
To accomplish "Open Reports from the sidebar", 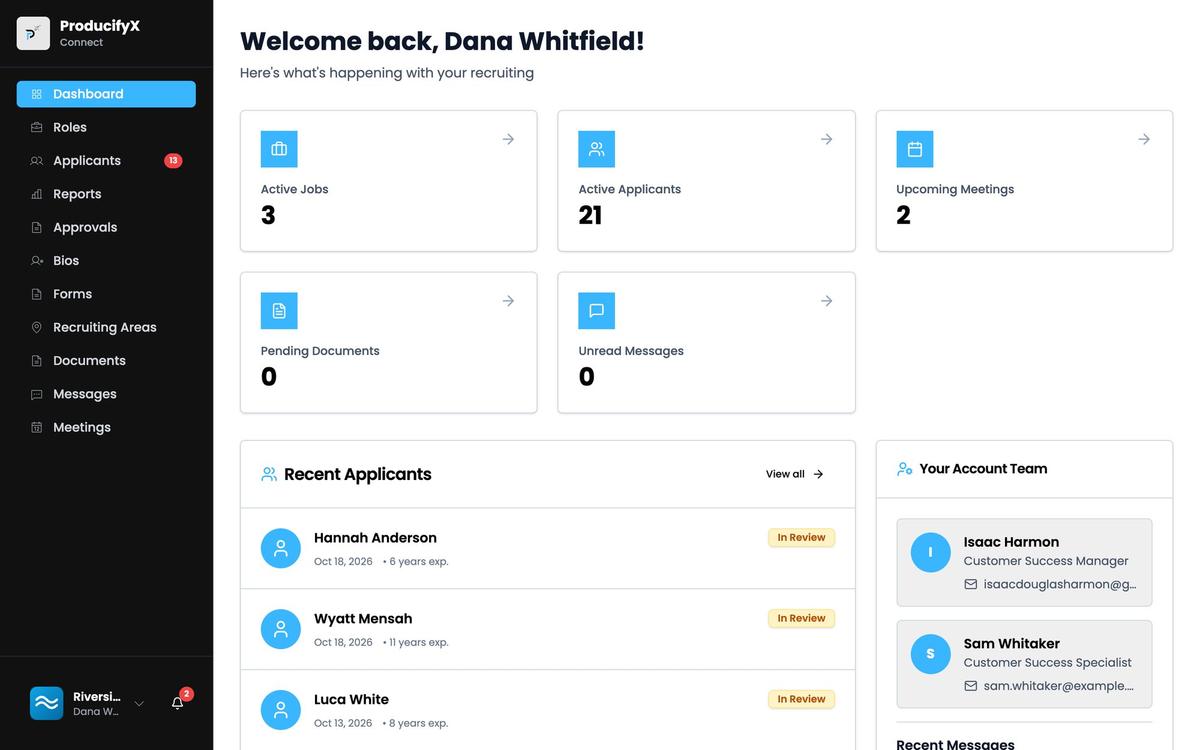I will coord(106,194).
